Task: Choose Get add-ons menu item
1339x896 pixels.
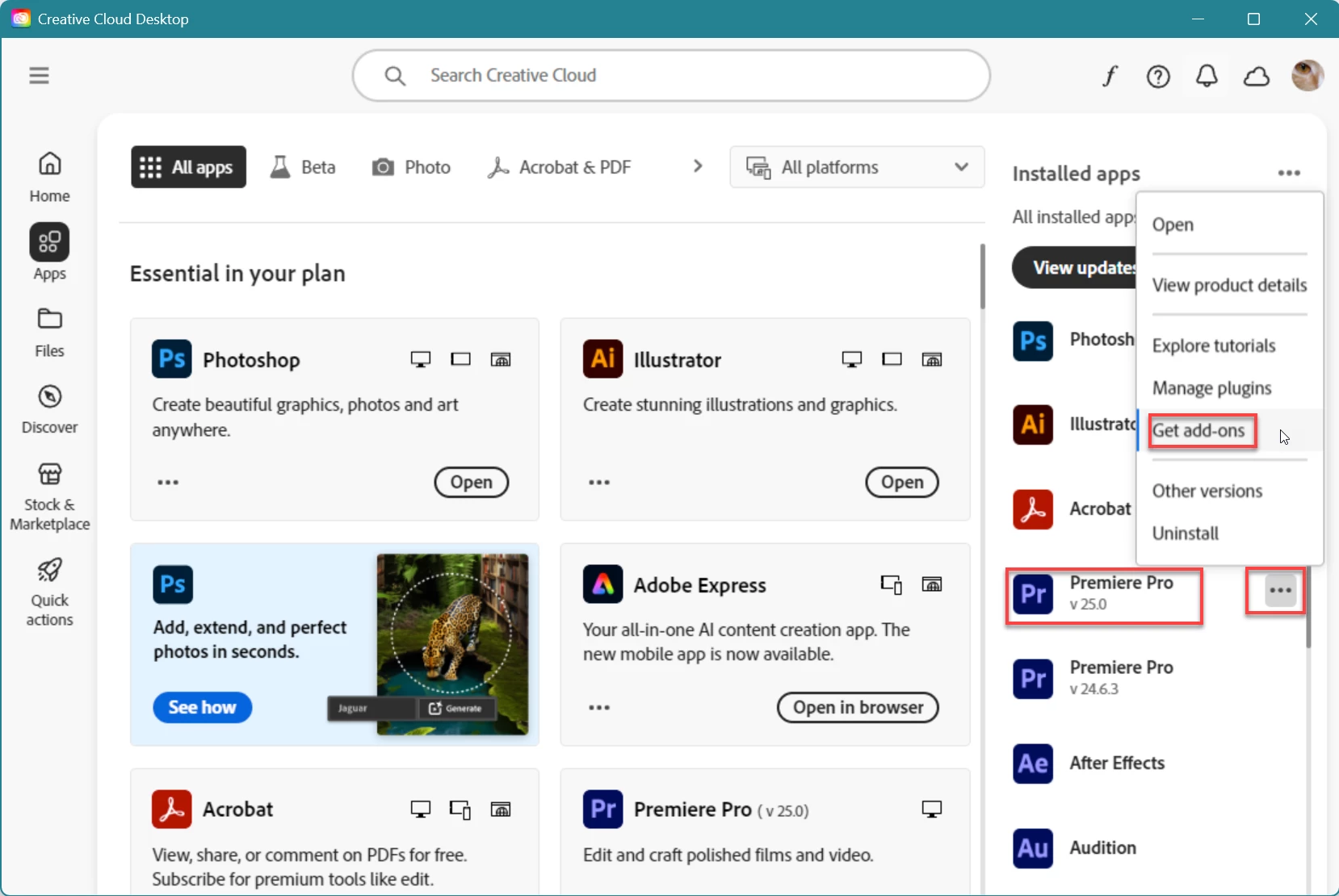Action: pos(1229,430)
